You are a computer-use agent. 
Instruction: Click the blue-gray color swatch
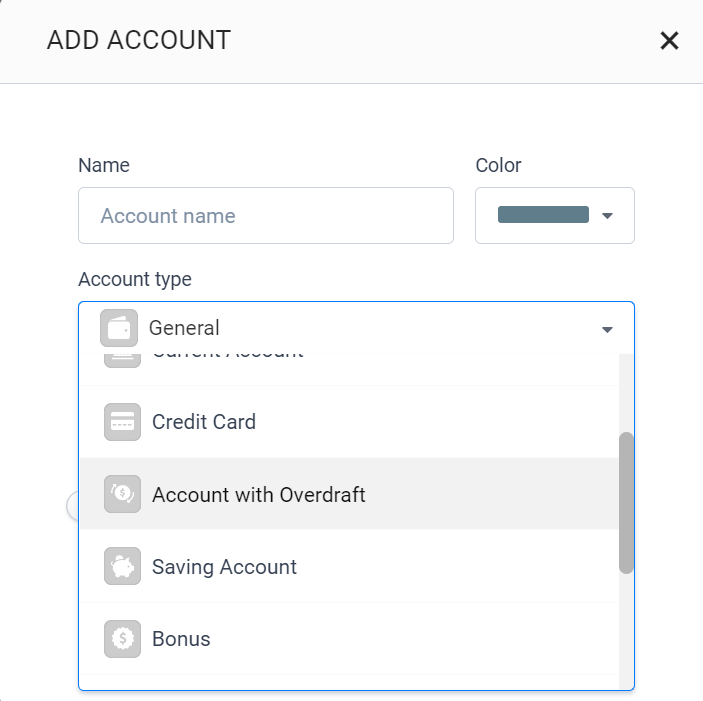pyautogui.click(x=543, y=215)
